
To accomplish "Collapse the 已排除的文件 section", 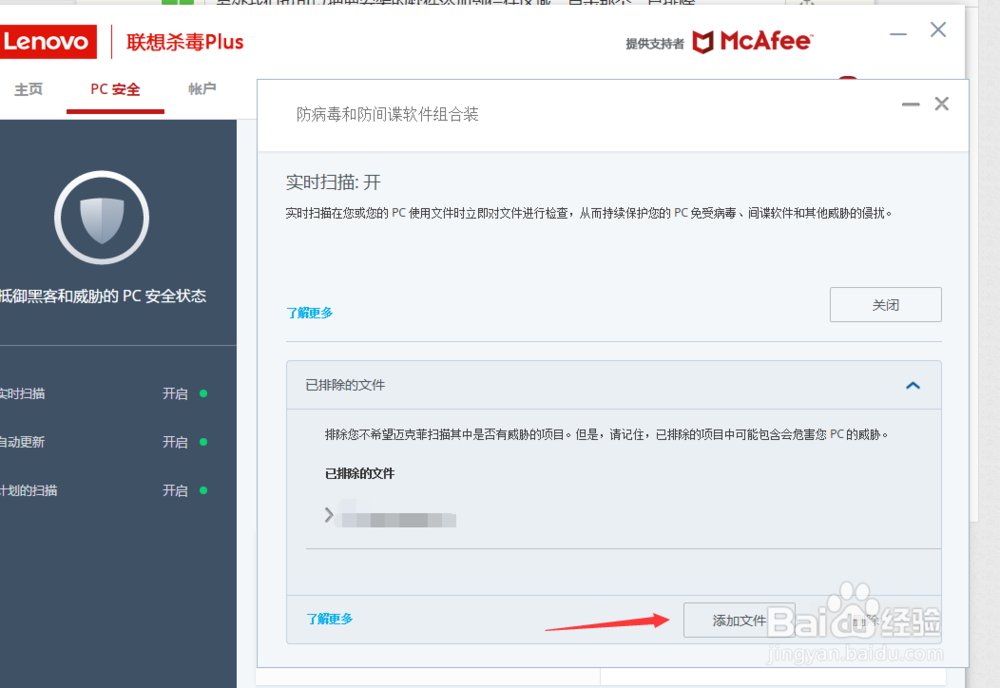I will [912, 384].
